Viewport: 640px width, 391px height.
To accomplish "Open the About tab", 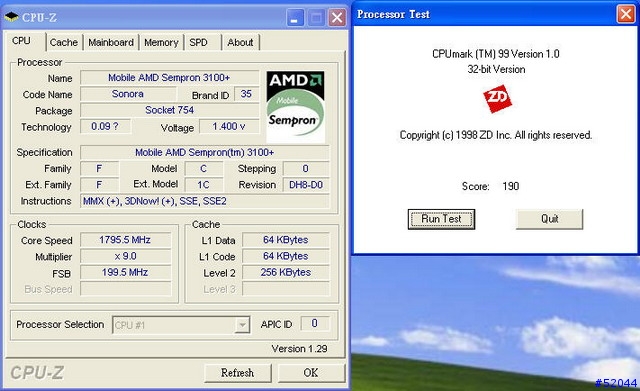I will point(240,42).
